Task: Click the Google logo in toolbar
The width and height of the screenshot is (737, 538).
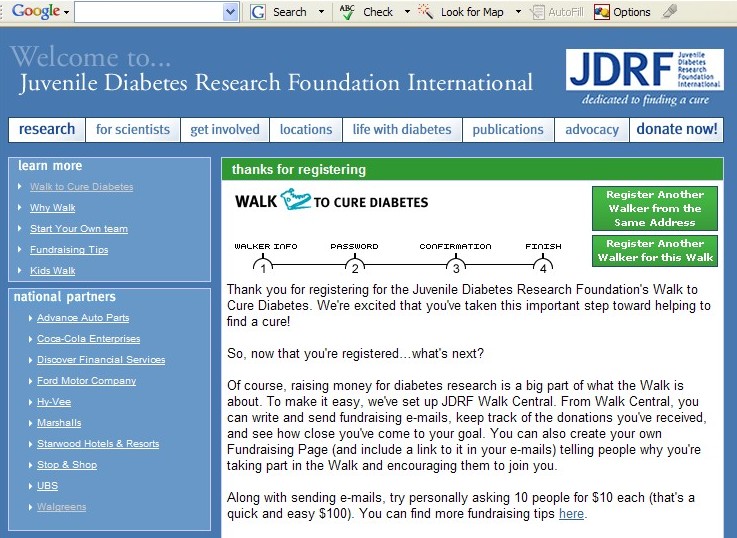Action: 35,12
